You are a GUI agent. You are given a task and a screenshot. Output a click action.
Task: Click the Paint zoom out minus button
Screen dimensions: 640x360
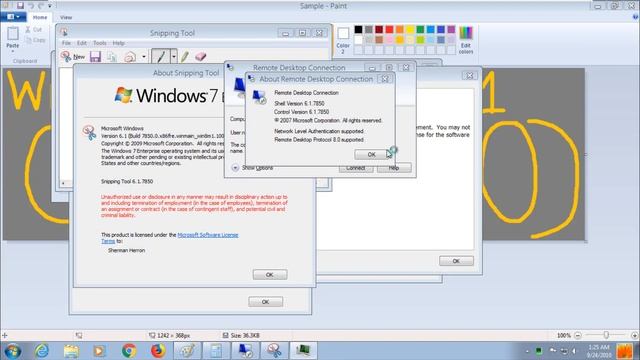click(578, 335)
